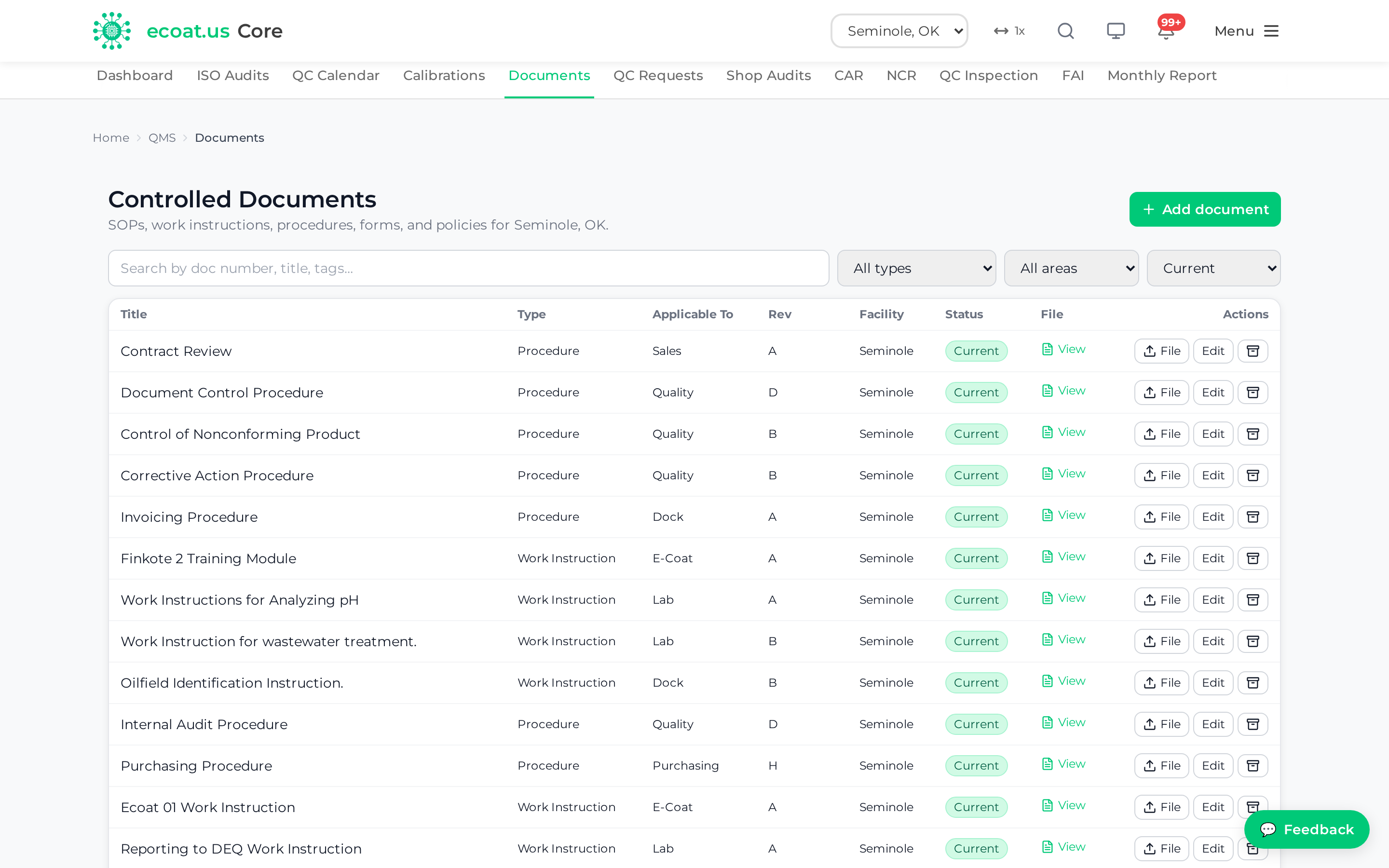Edit the Control of Nonconforming Product document
Image resolution: width=1389 pixels, height=868 pixels.
(1213, 434)
